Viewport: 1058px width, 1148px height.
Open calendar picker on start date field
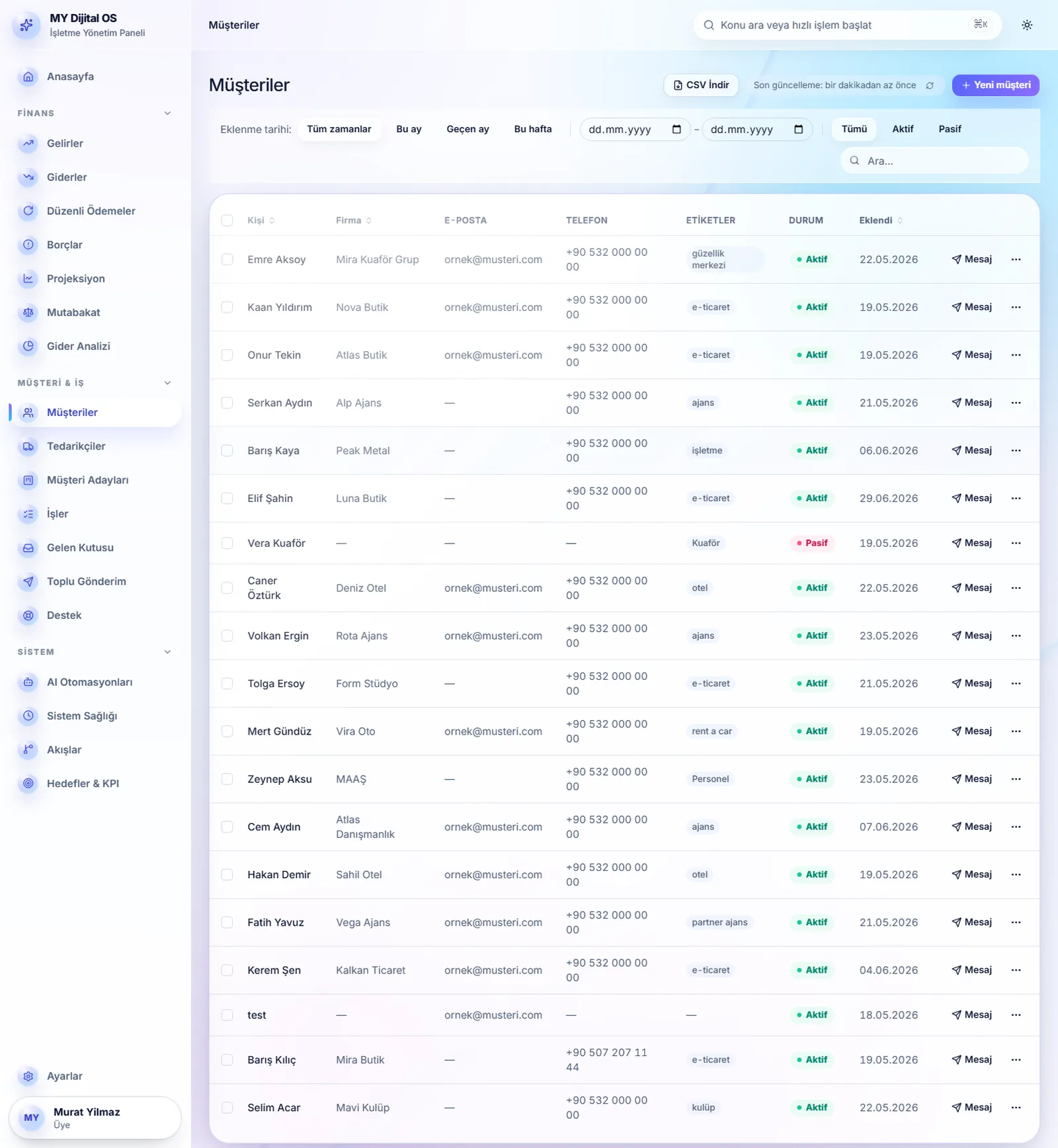(676, 130)
